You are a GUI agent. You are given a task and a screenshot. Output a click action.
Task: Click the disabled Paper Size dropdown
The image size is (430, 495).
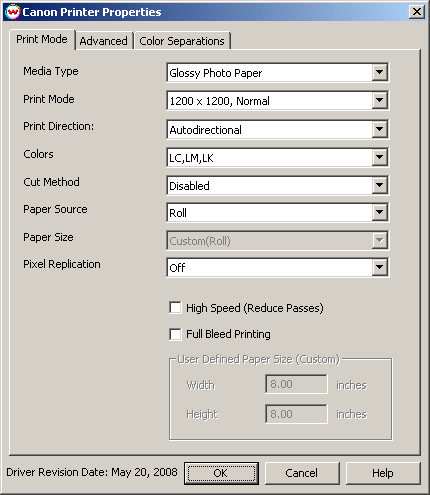click(277, 240)
